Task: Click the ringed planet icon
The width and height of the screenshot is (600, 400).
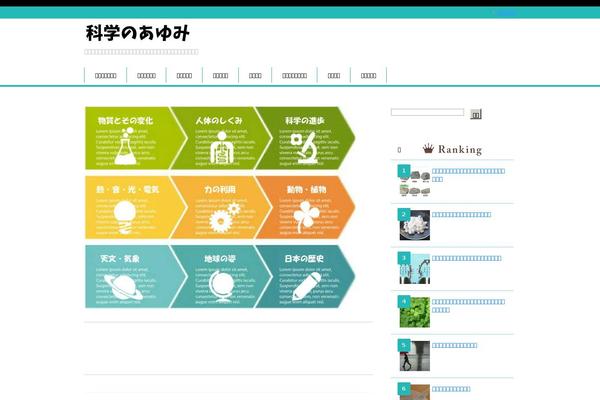Action: (124, 287)
